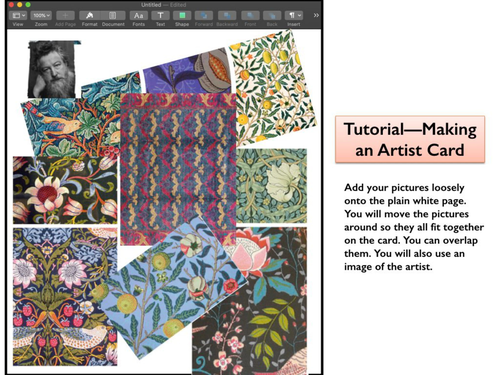Select the dark floral pattern with pink lily
The width and height of the screenshot is (500, 375).
coord(65,190)
